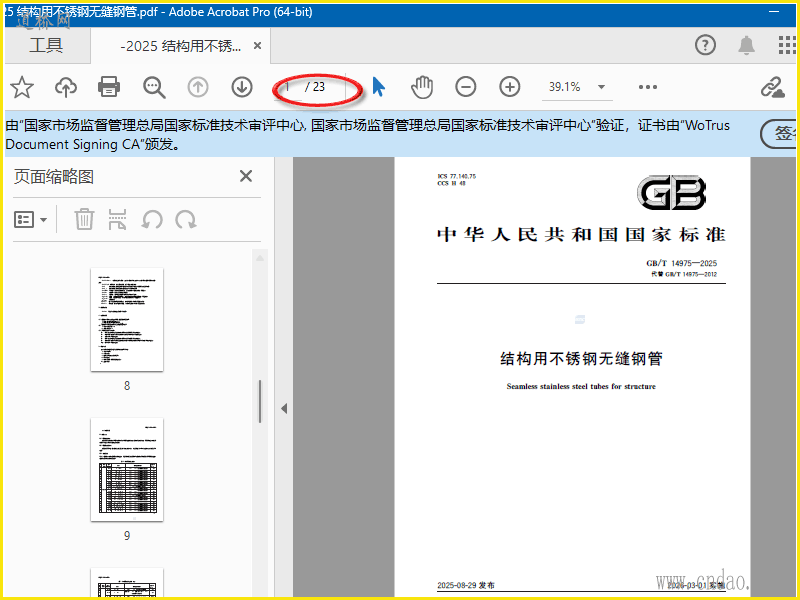Click the 2025-08-29 发布 date text
Image resolution: width=800 pixels, height=600 pixels.
point(466,585)
